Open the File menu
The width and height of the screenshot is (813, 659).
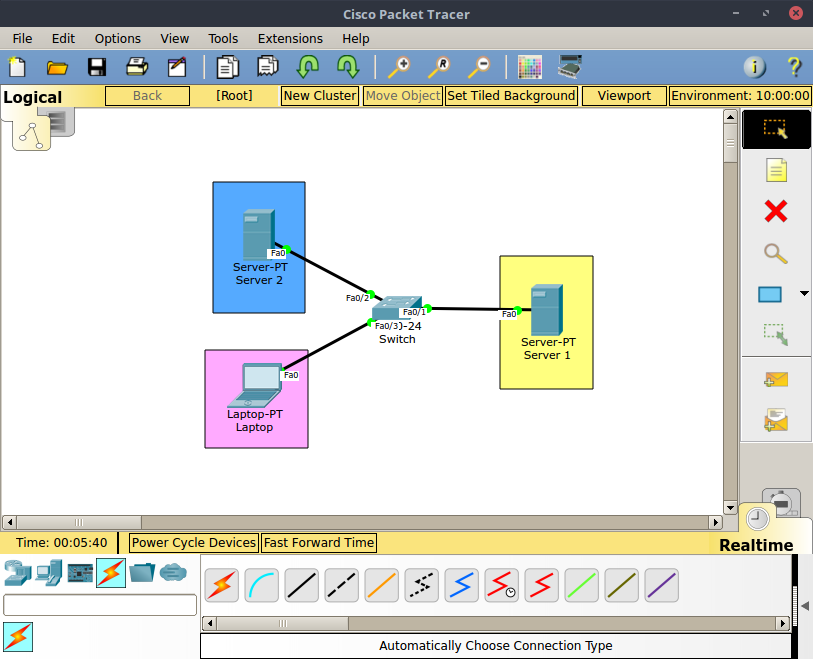coord(22,39)
